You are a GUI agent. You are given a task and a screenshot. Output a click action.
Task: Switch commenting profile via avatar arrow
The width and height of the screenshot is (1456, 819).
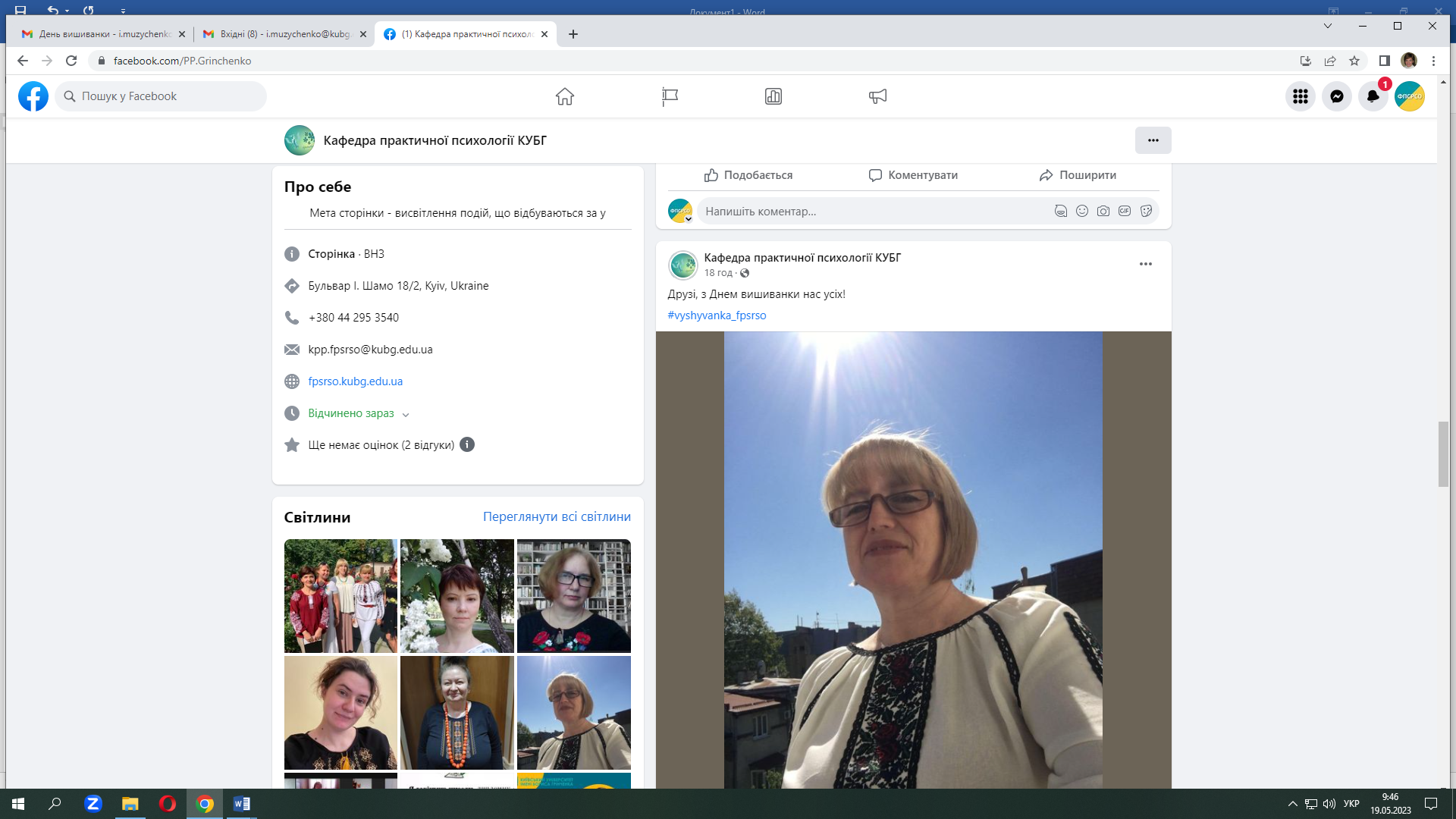(689, 219)
